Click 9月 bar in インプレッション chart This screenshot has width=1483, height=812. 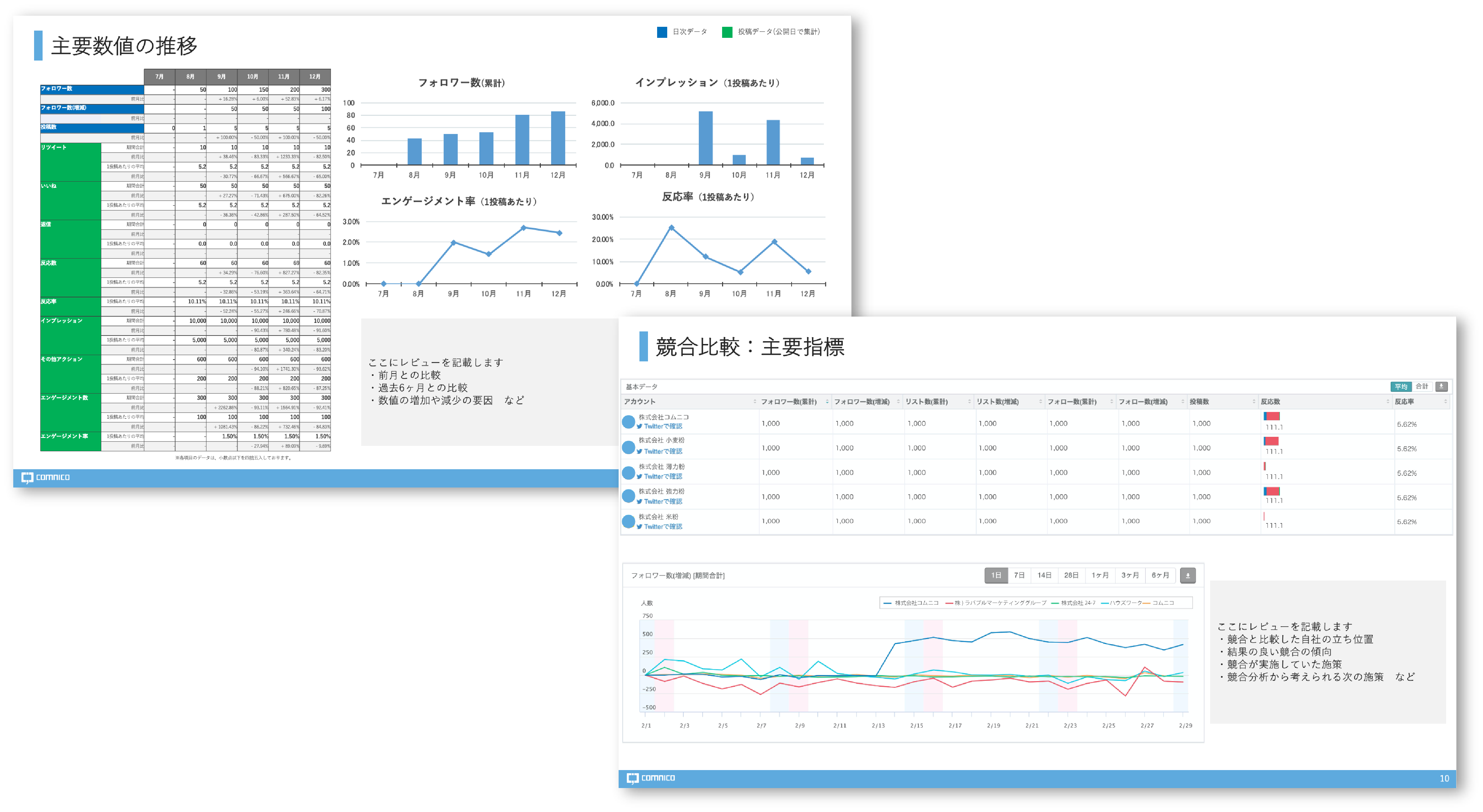[x=705, y=138]
